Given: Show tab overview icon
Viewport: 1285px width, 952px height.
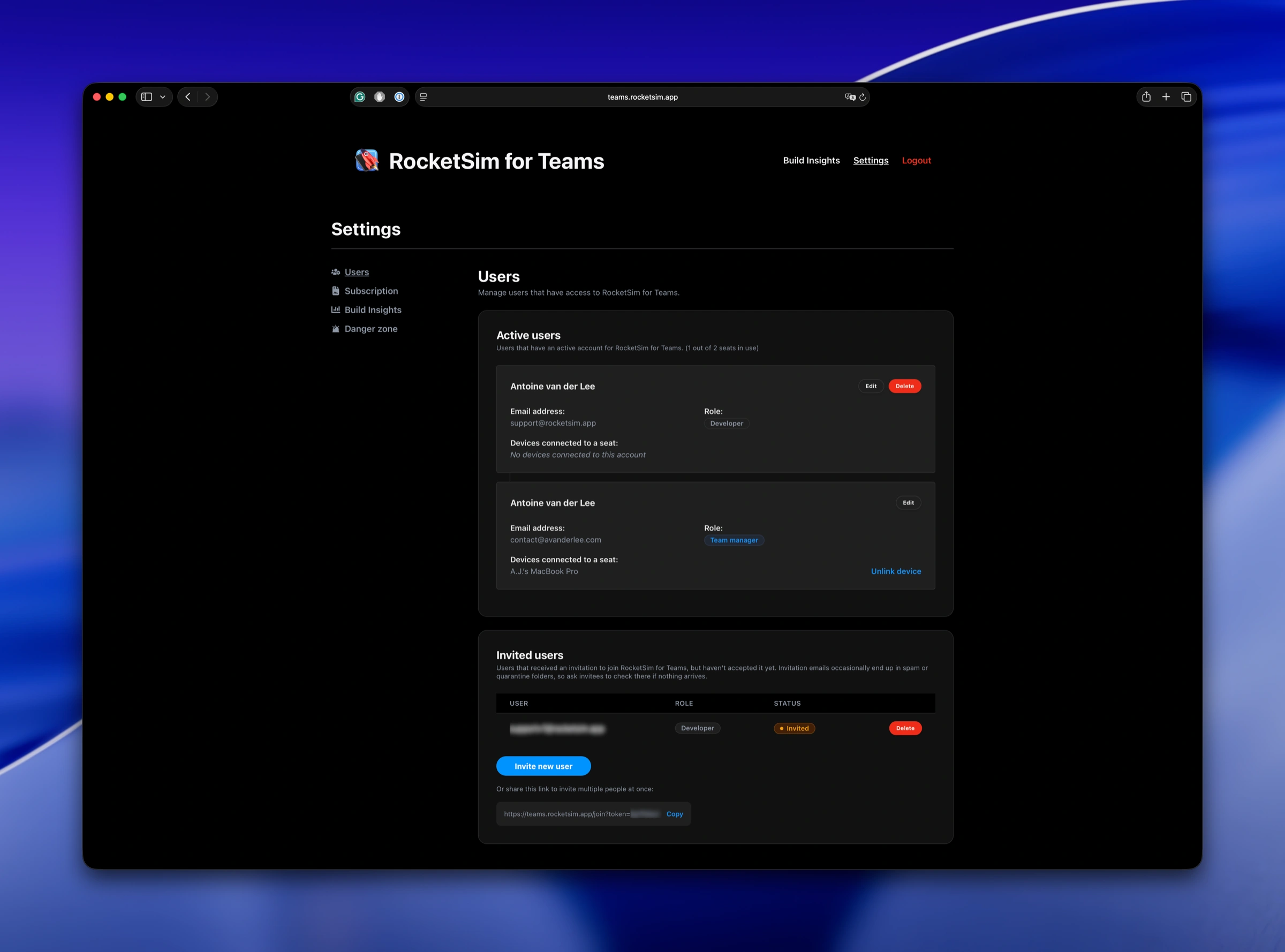Looking at the screenshot, I should [1186, 97].
